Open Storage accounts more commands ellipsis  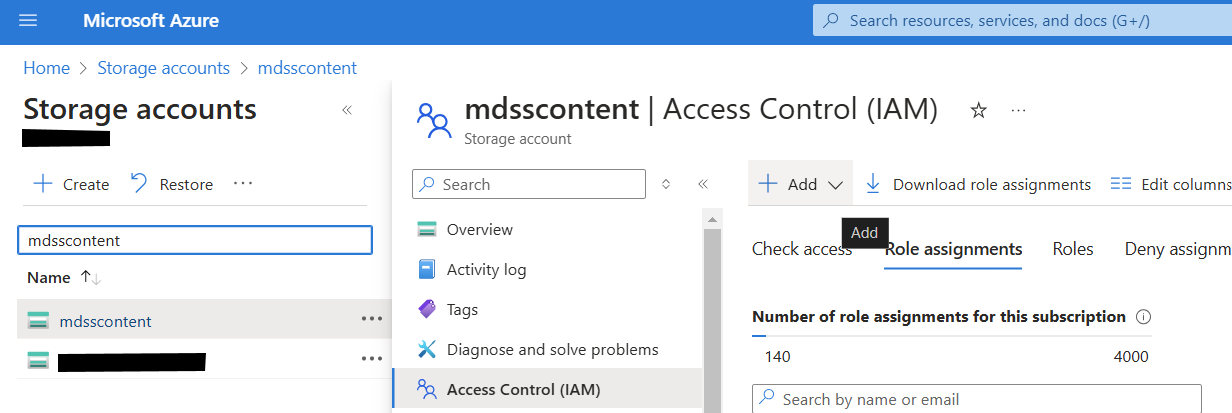(243, 184)
